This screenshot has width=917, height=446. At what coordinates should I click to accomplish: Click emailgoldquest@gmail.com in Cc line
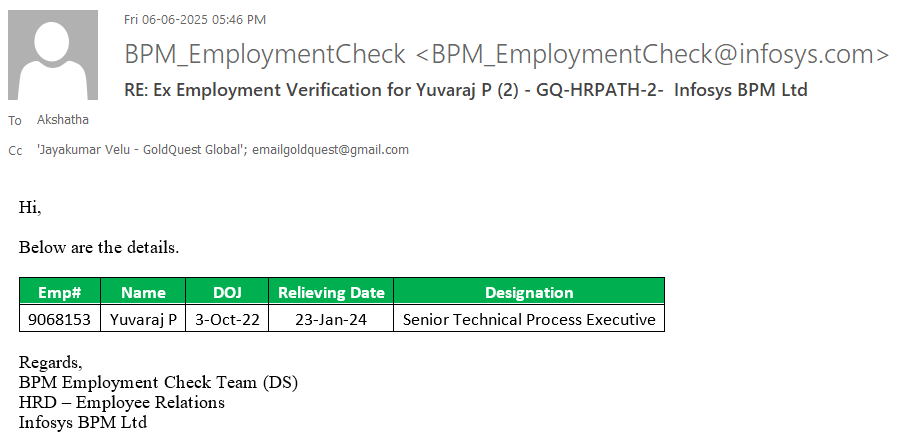coord(330,150)
